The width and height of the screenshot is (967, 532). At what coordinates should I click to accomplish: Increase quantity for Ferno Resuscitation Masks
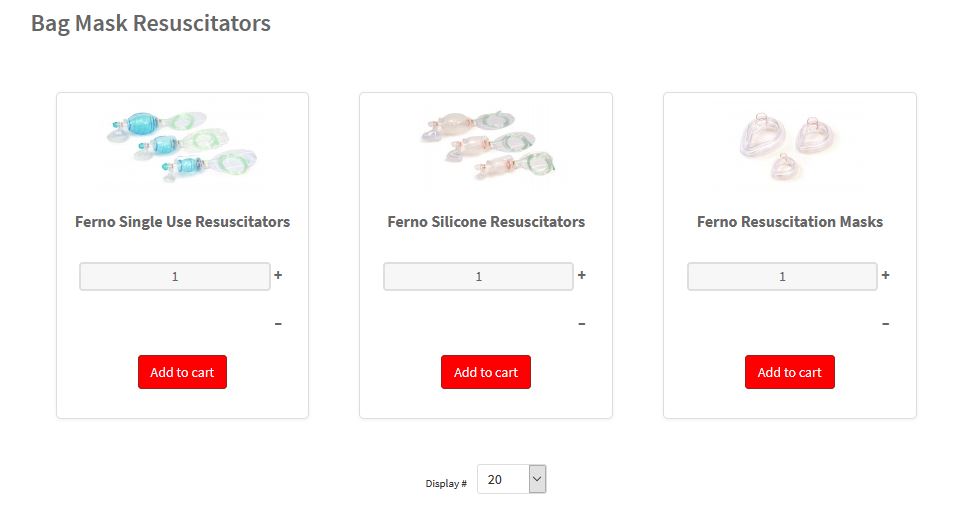pos(886,275)
